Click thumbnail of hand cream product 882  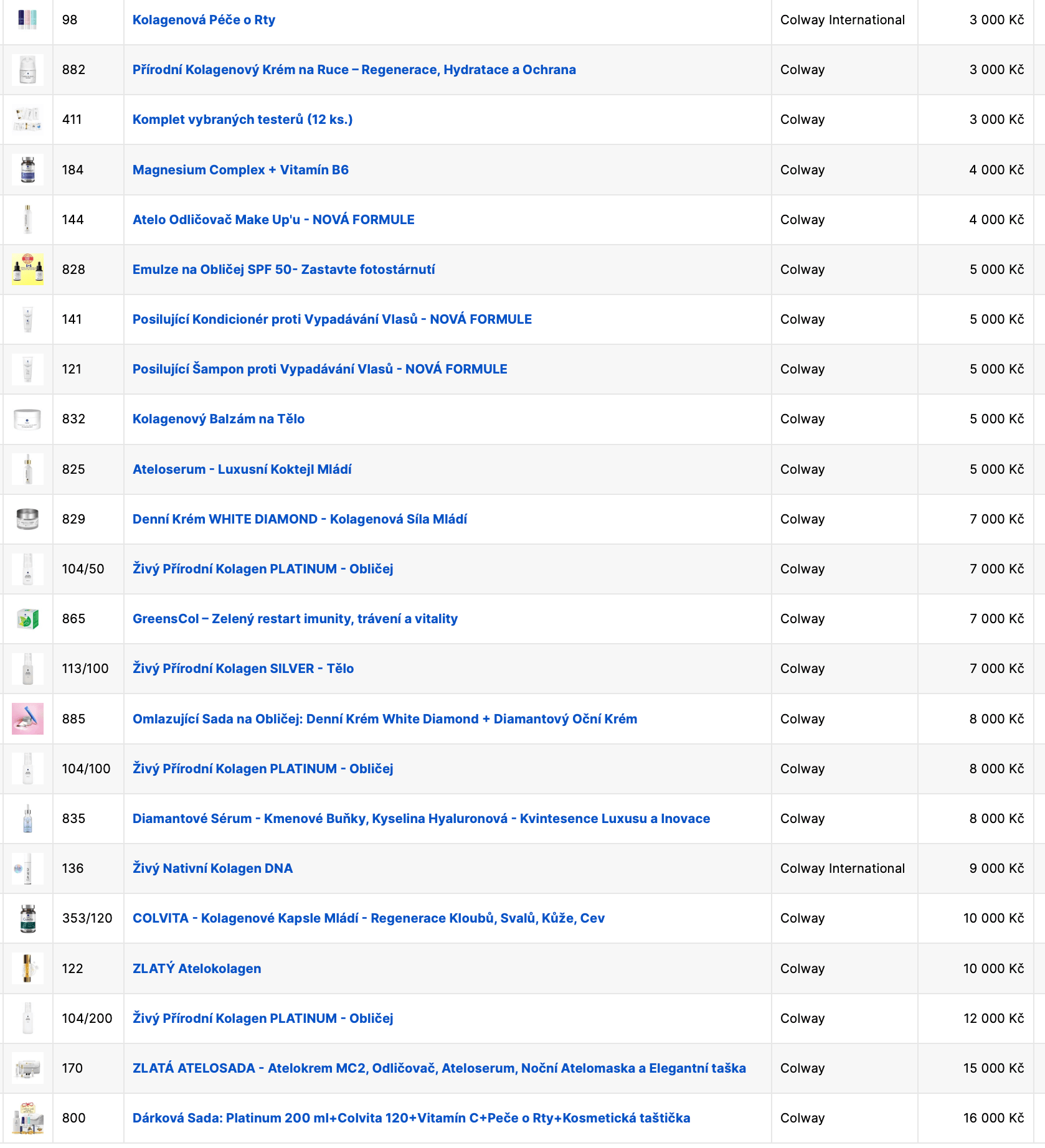coord(27,70)
